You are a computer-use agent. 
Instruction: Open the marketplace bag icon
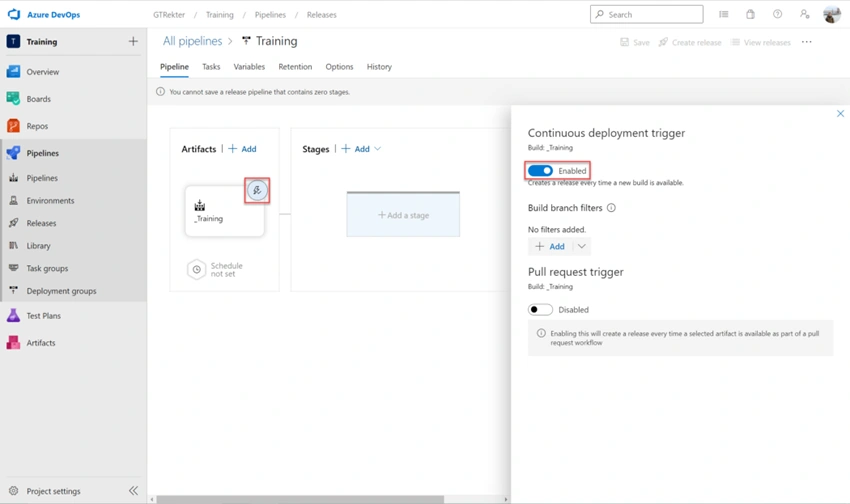(750, 14)
